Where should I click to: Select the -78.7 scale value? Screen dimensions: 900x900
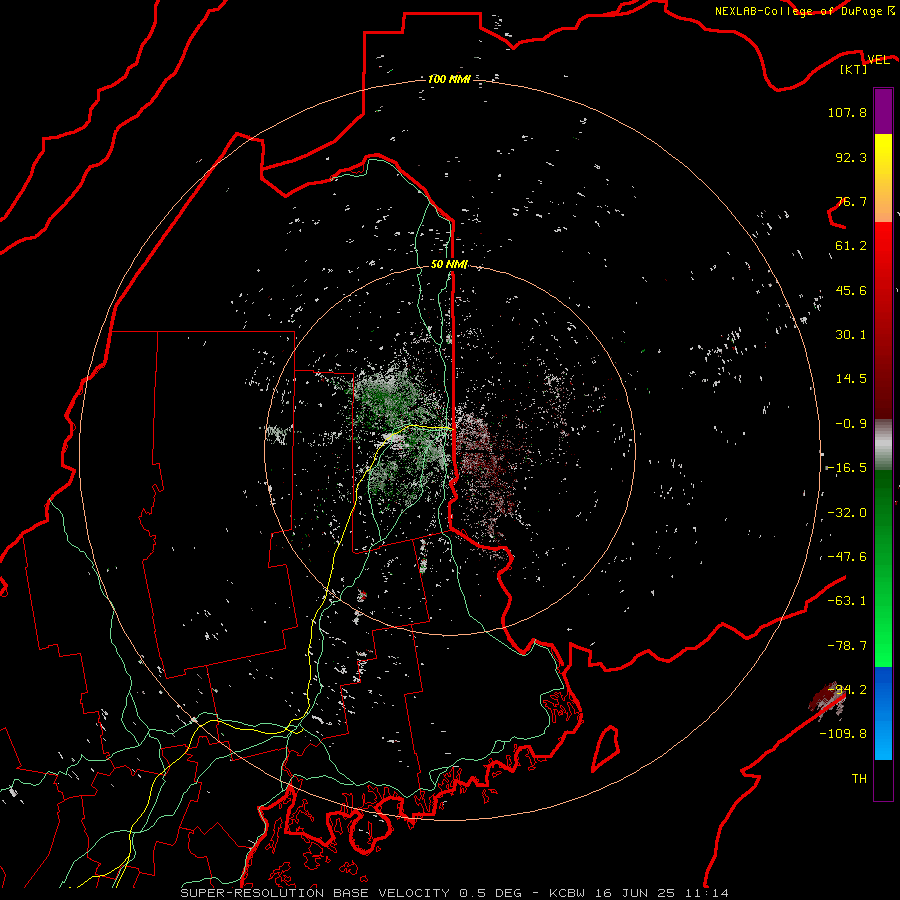(847, 646)
